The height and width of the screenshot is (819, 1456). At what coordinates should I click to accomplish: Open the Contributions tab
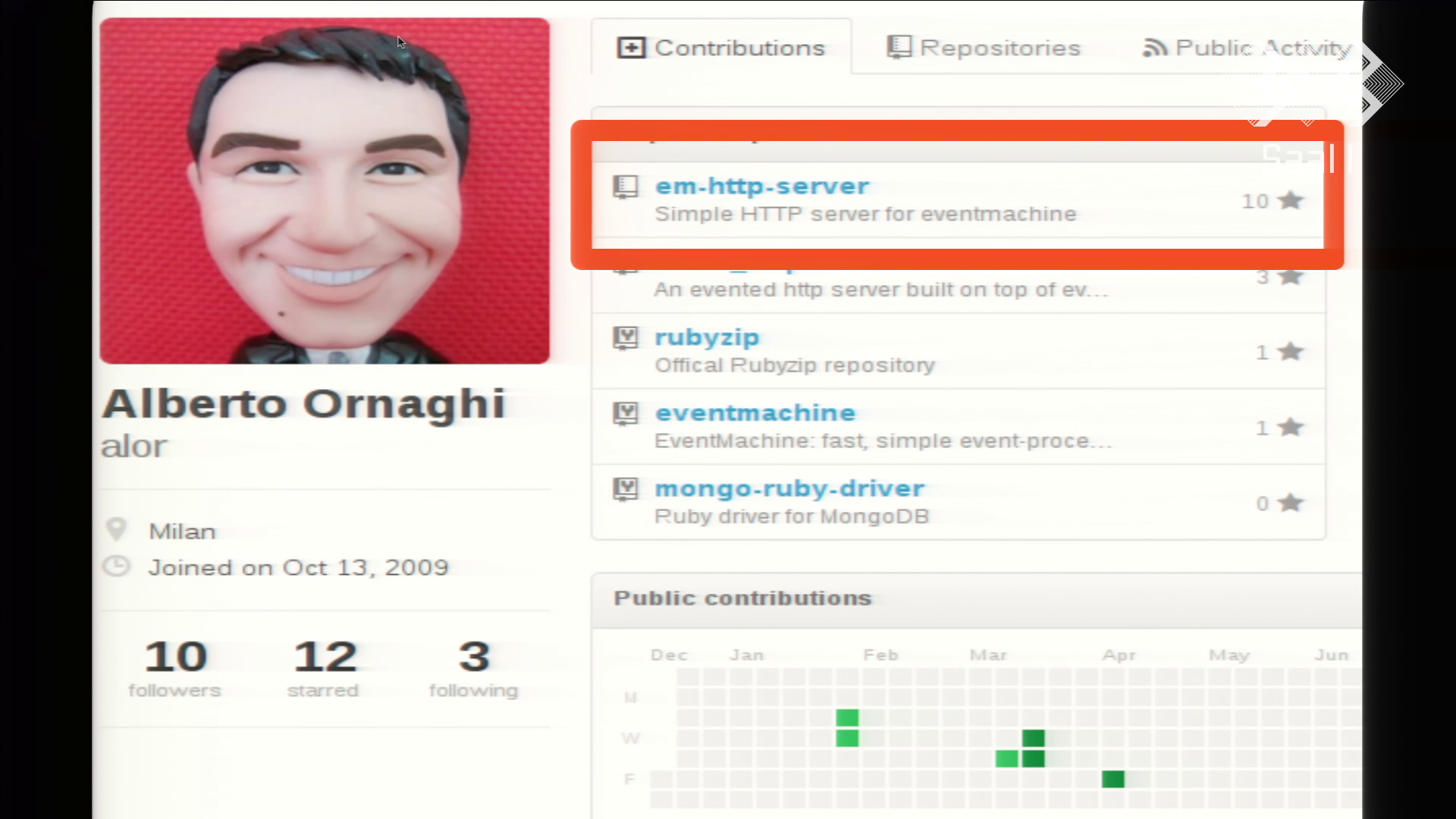[721, 47]
